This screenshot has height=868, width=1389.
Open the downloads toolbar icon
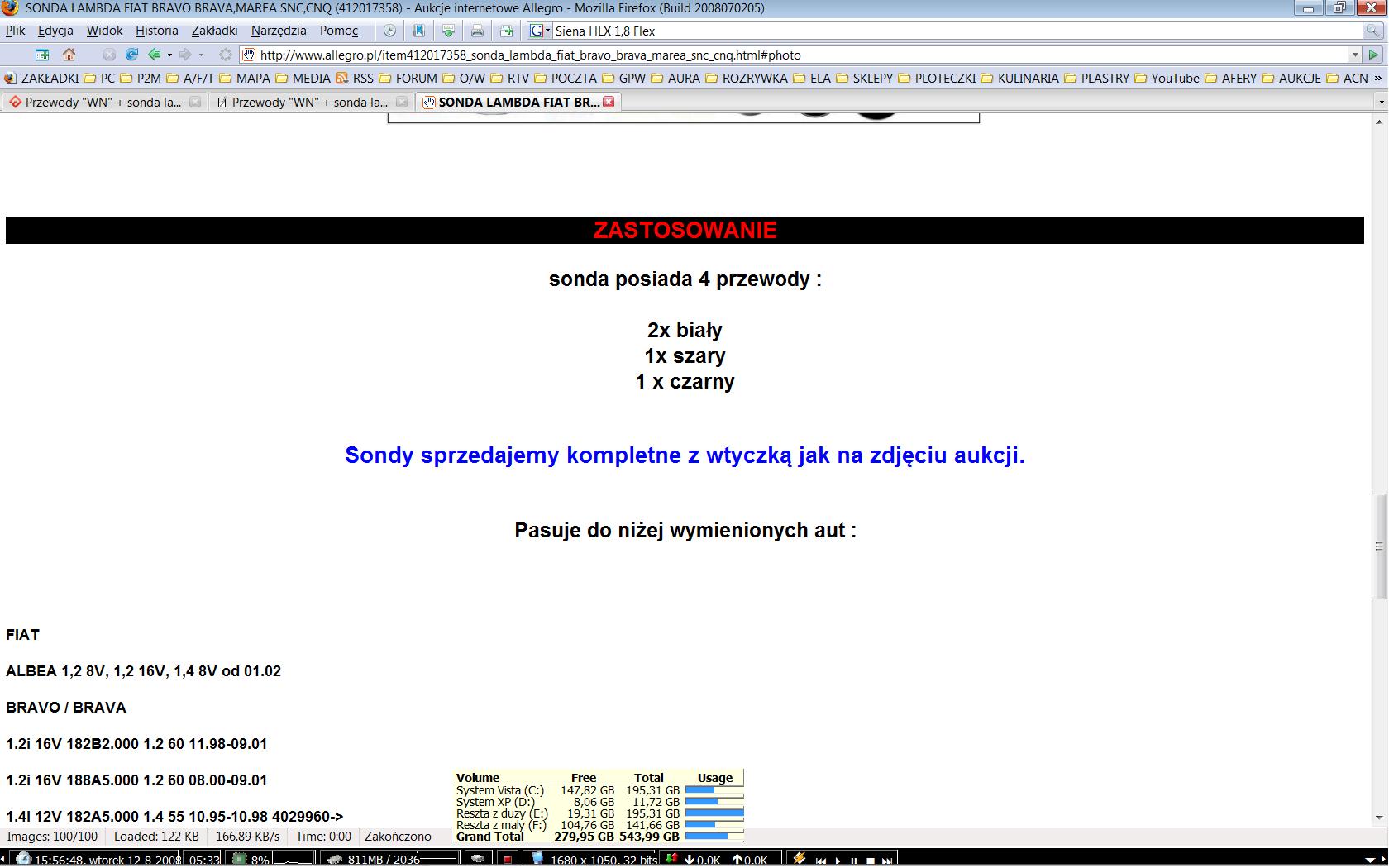(448, 31)
